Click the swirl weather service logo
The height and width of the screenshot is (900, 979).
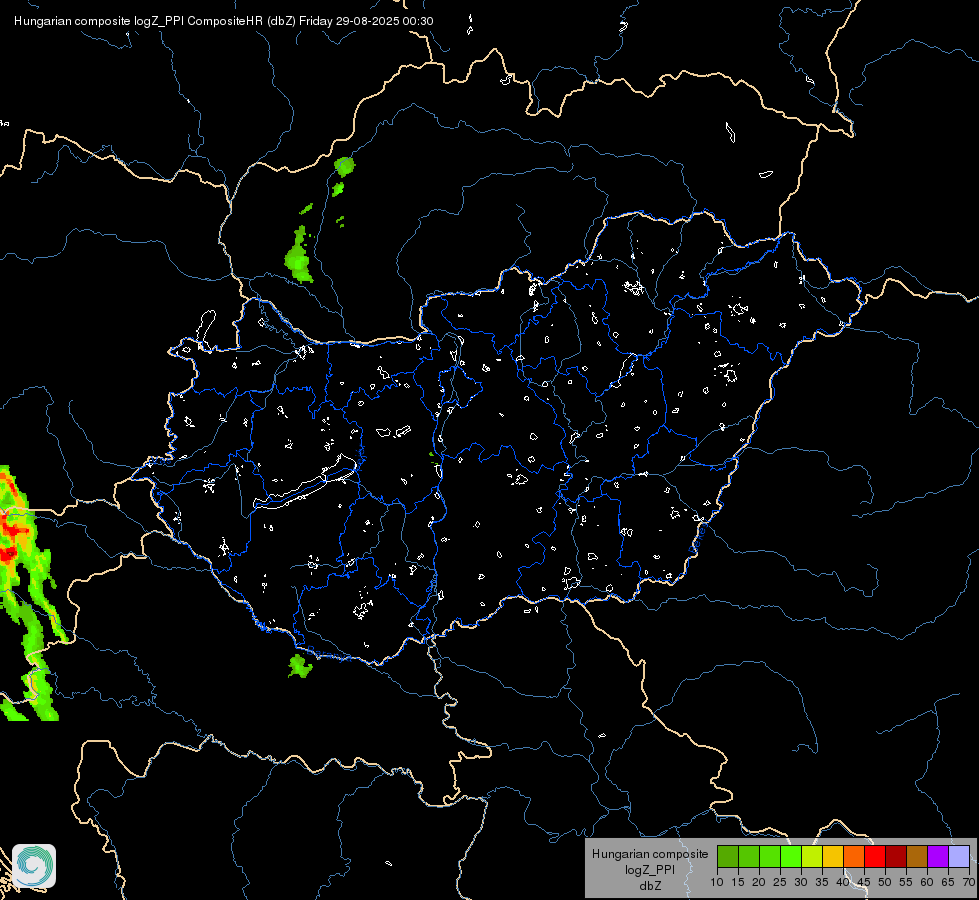[x=34, y=866]
